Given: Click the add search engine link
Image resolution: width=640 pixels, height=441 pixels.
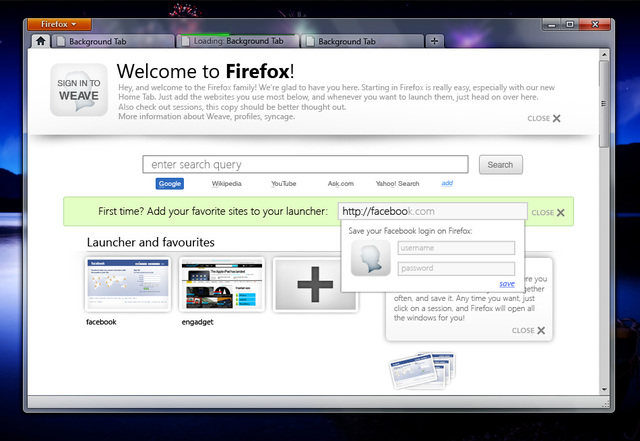Looking at the screenshot, I should [447, 183].
